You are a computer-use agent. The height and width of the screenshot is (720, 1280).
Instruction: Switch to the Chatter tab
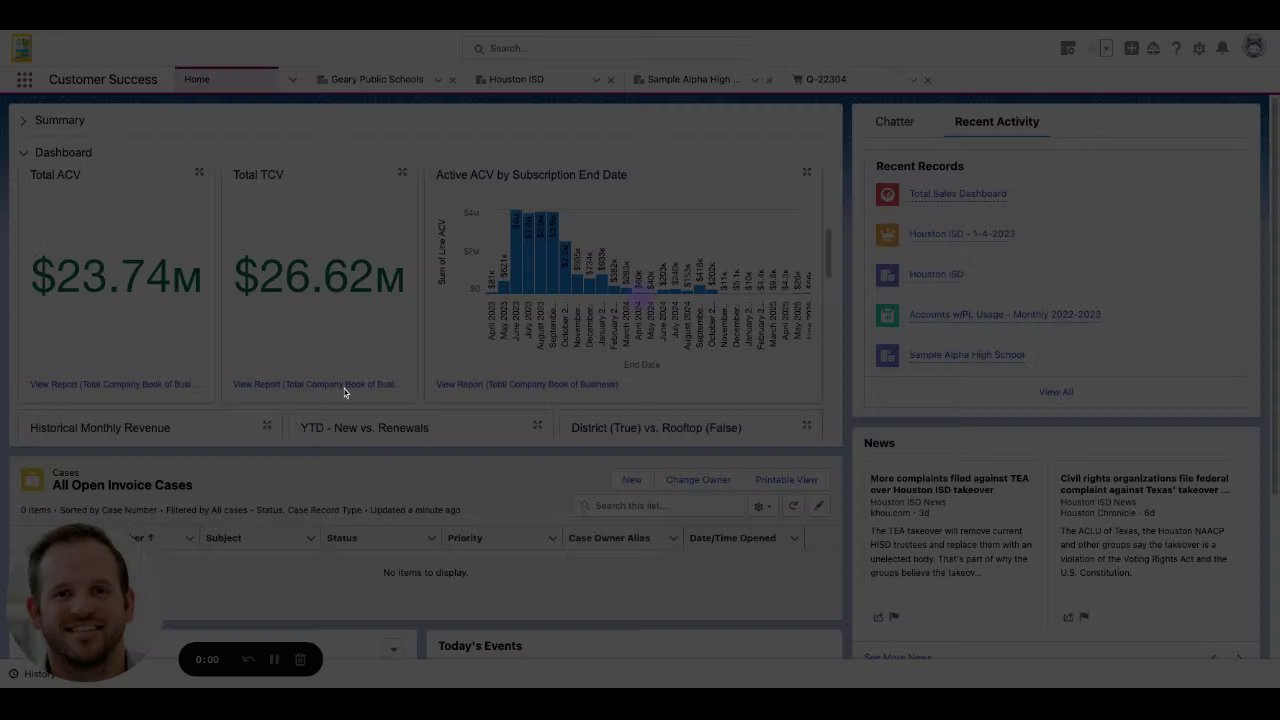click(x=894, y=122)
